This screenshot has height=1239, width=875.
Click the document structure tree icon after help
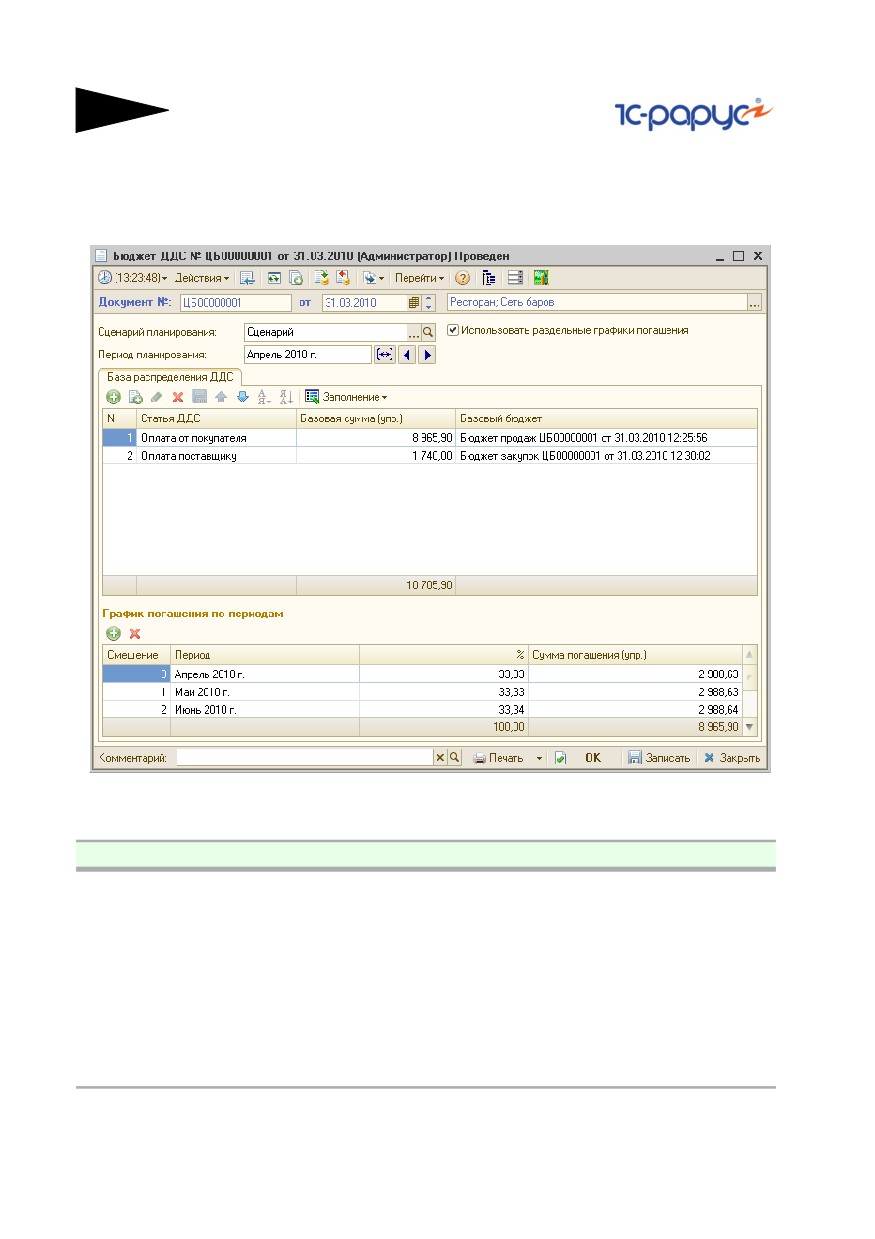pyautogui.click(x=489, y=278)
